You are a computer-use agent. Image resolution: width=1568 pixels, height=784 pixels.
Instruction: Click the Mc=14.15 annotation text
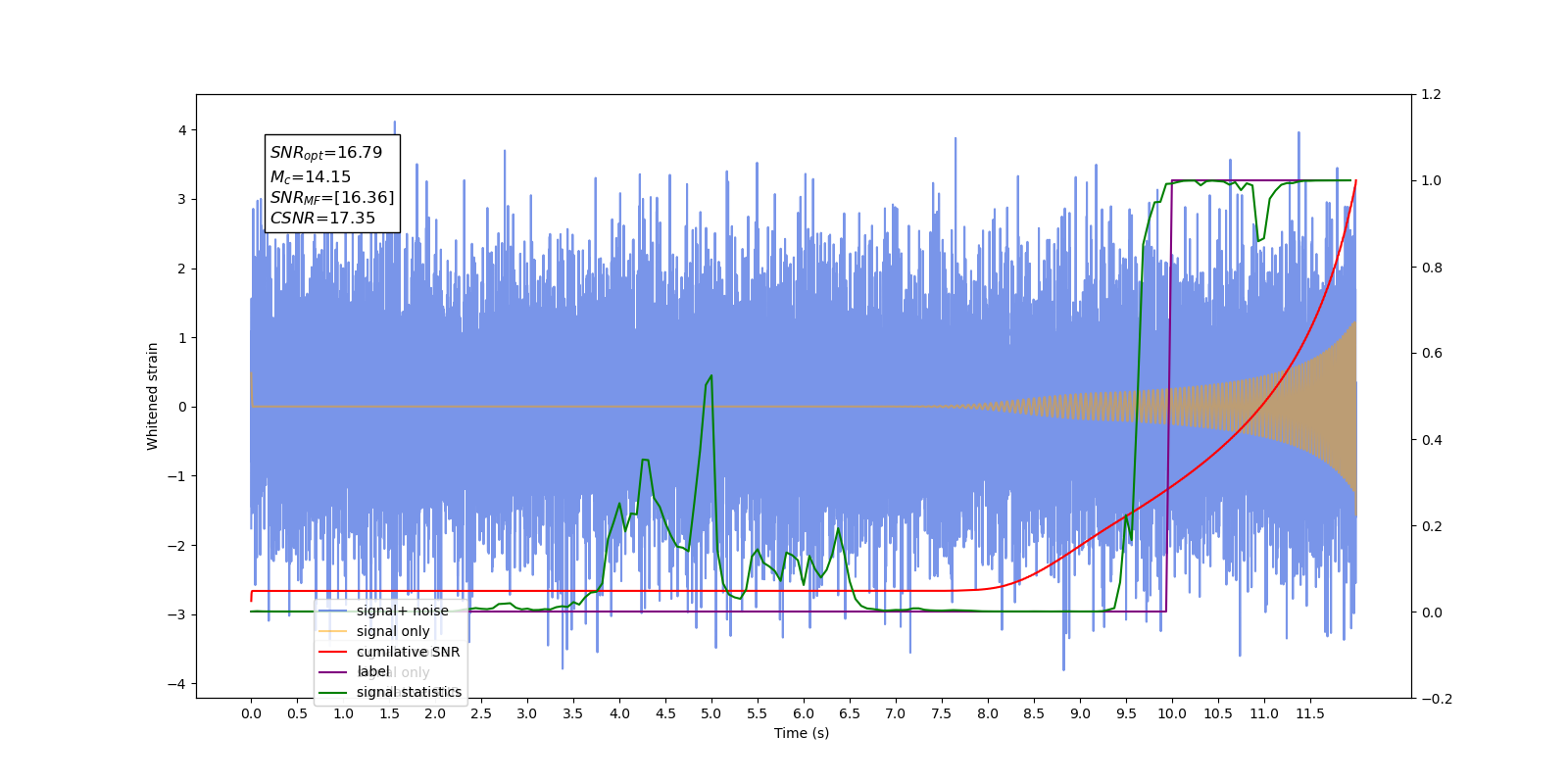[311, 177]
